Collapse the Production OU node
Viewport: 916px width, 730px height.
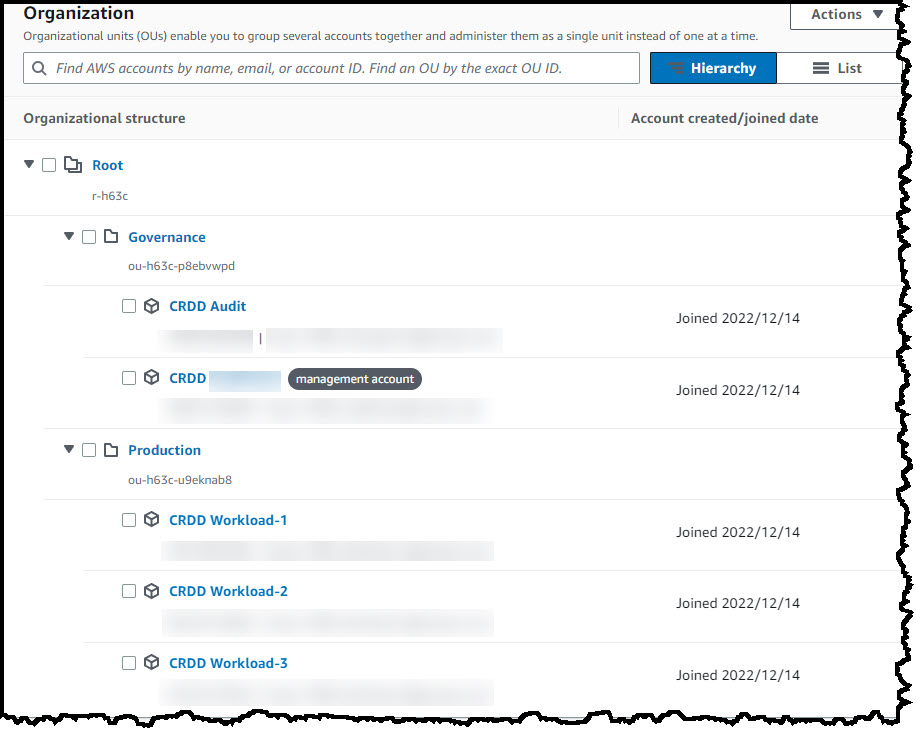(69, 449)
